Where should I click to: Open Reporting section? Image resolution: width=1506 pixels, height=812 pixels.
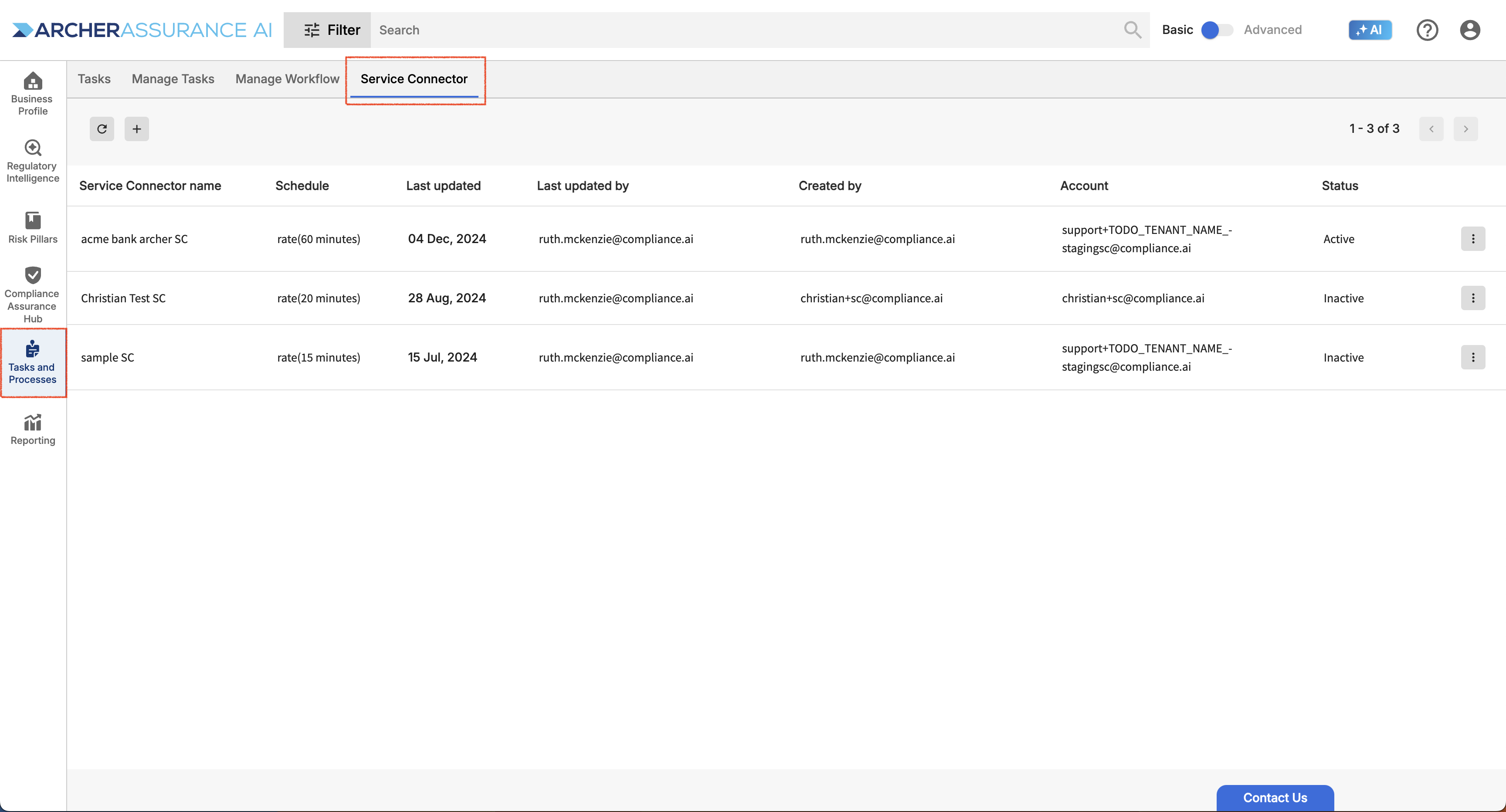[33, 430]
